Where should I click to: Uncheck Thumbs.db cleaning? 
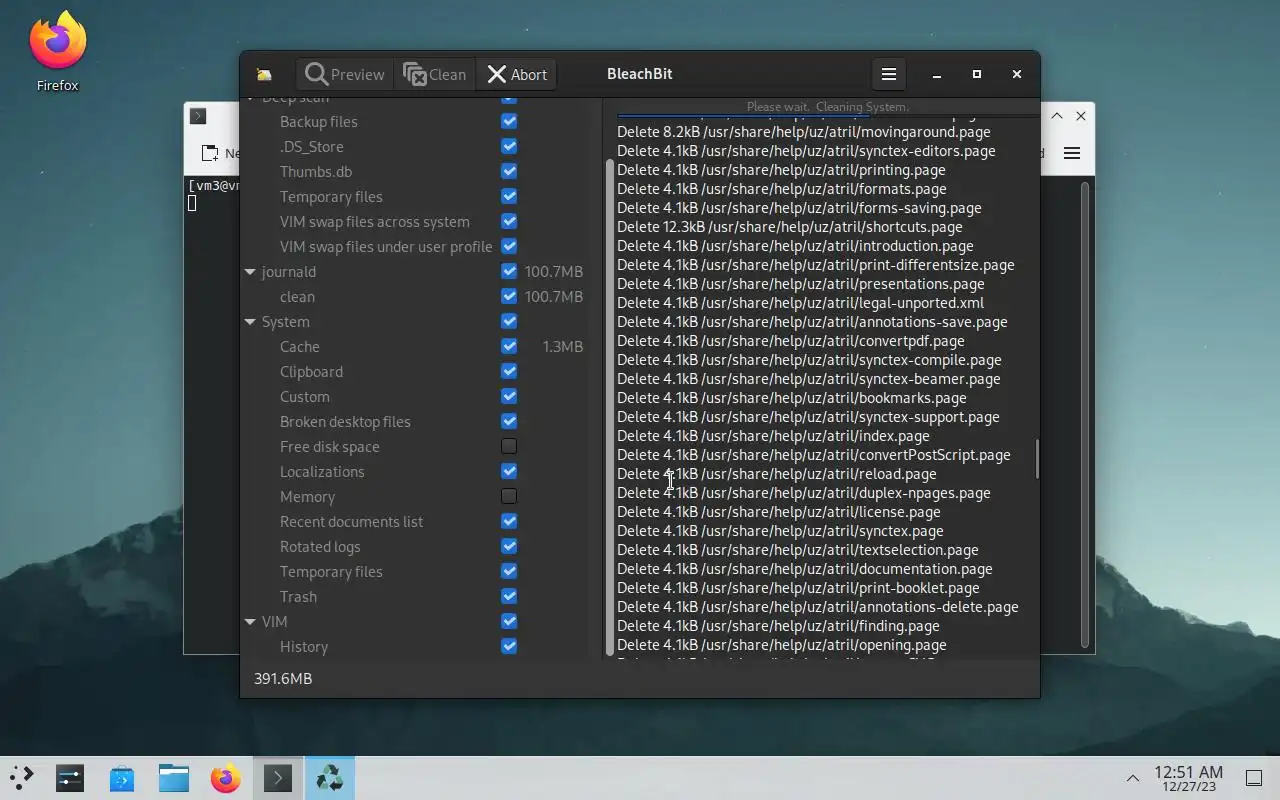tap(509, 171)
